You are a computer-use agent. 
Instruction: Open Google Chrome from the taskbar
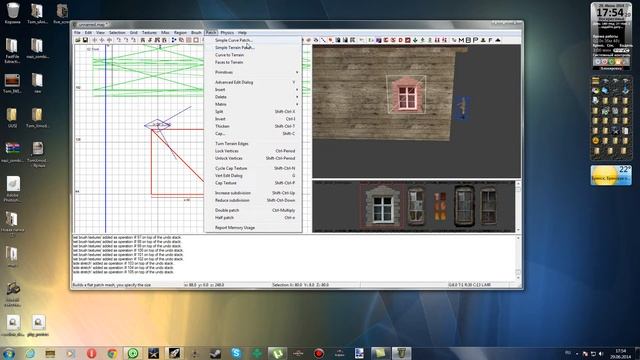tap(112, 353)
